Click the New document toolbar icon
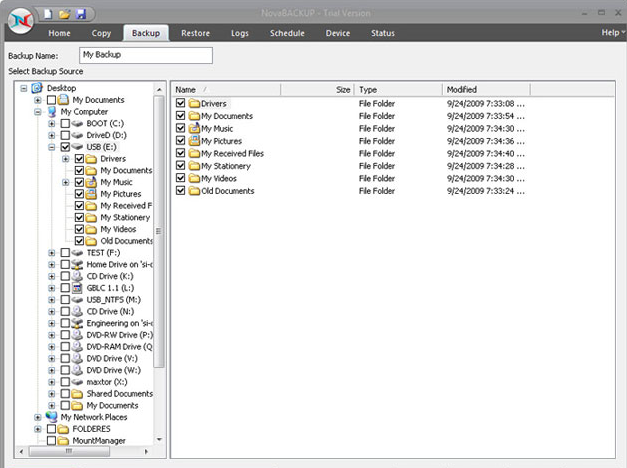 (48, 14)
